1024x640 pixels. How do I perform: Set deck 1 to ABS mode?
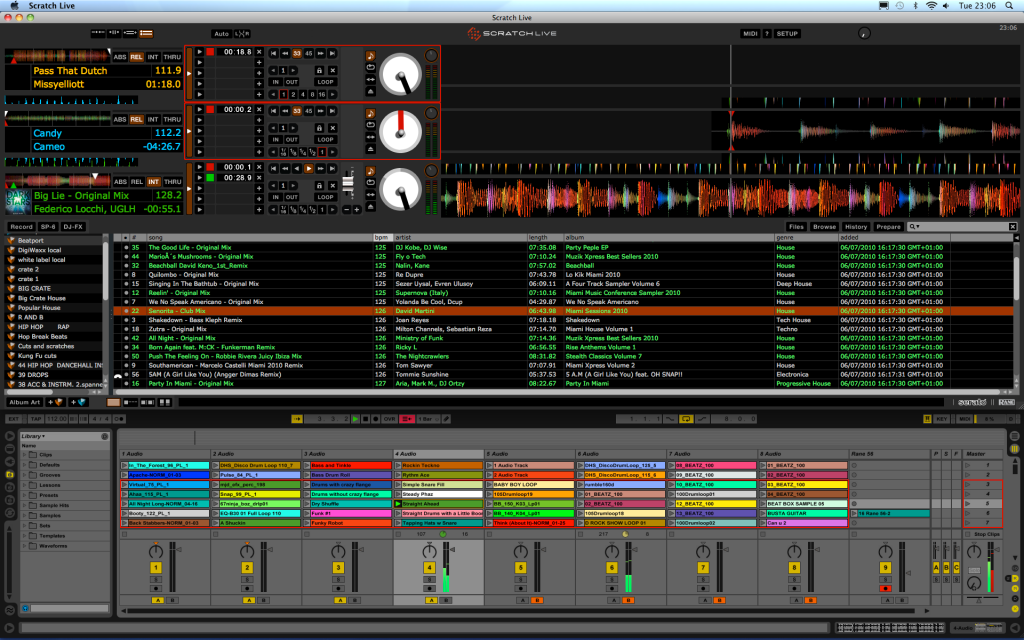click(120, 57)
